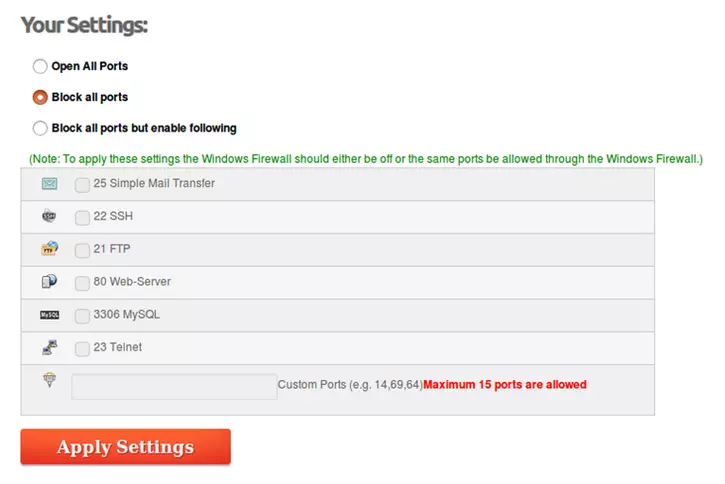
Task: Choose Block all ports but enable following
Action: (x=40, y=128)
